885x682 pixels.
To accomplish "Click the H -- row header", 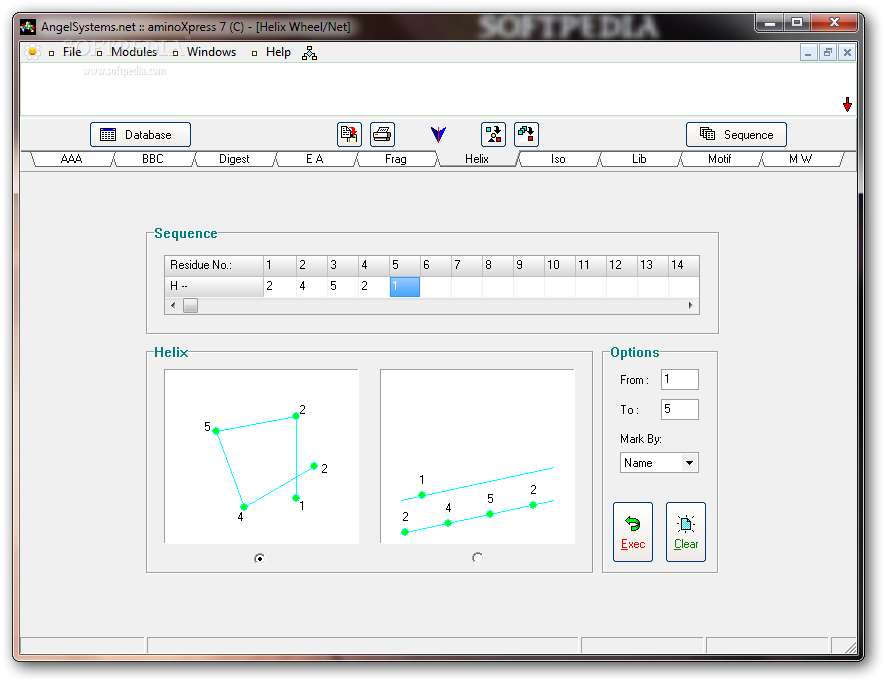I will (x=214, y=286).
